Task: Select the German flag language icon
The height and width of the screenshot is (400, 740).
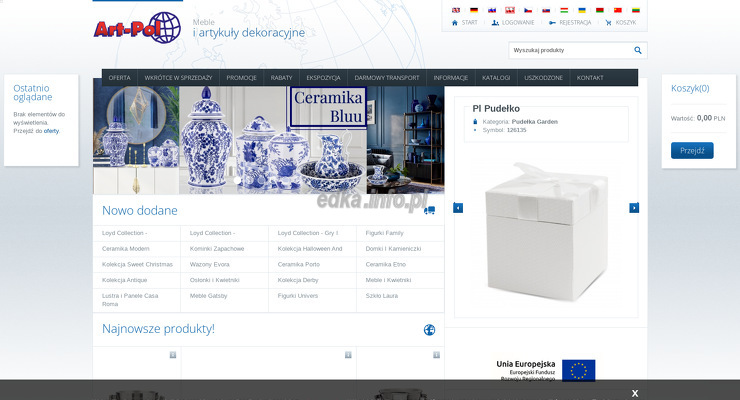Action: [x=474, y=9]
